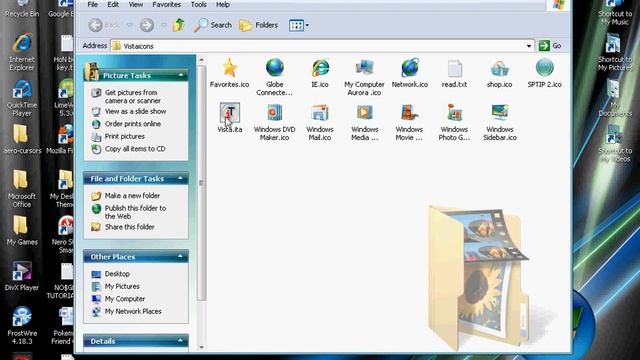Viewport: 640px width, 360px height.
Task: Expand the Address bar dropdown
Action: [529, 46]
